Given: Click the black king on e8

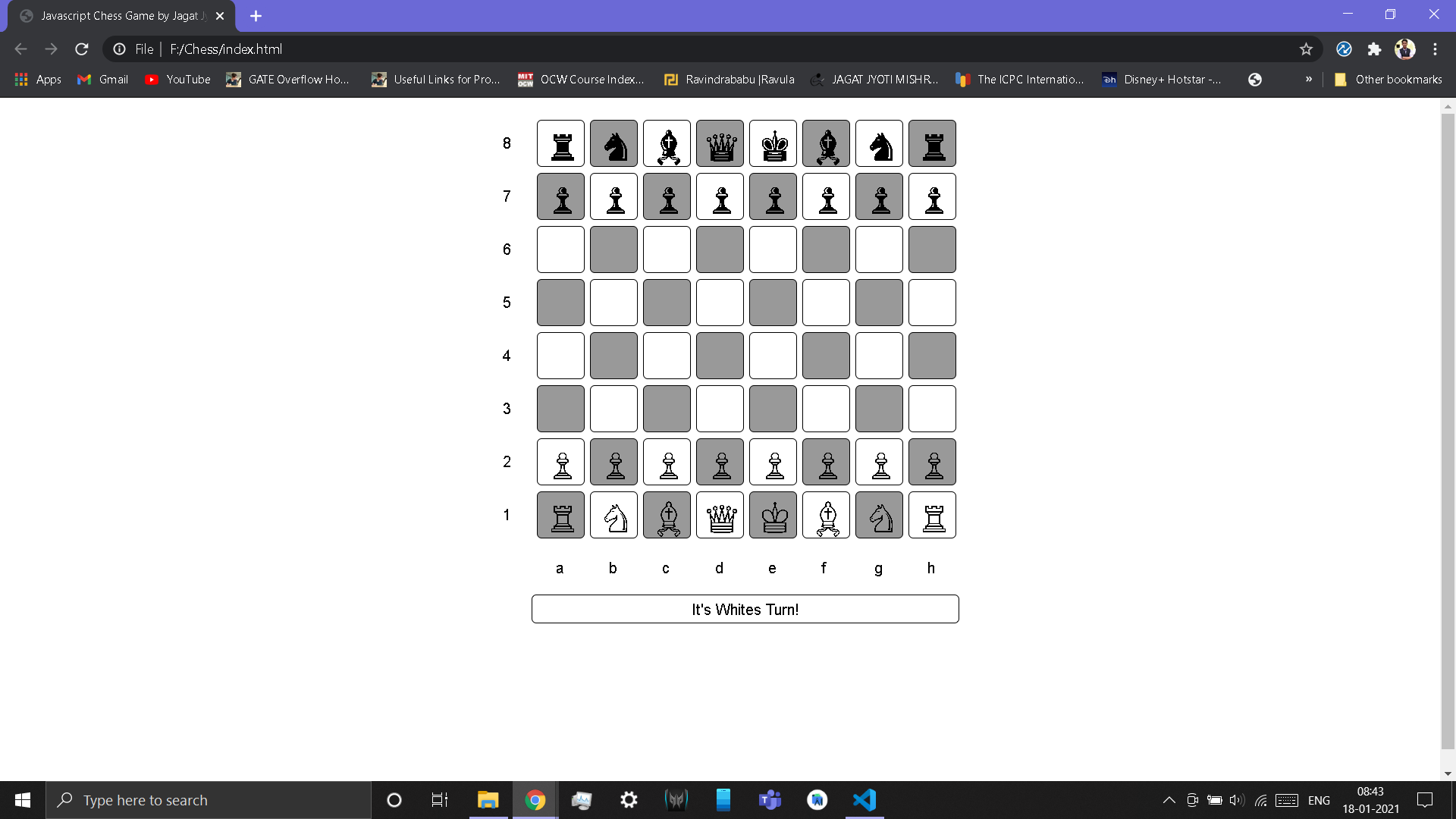Looking at the screenshot, I should pyautogui.click(x=773, y=144).
